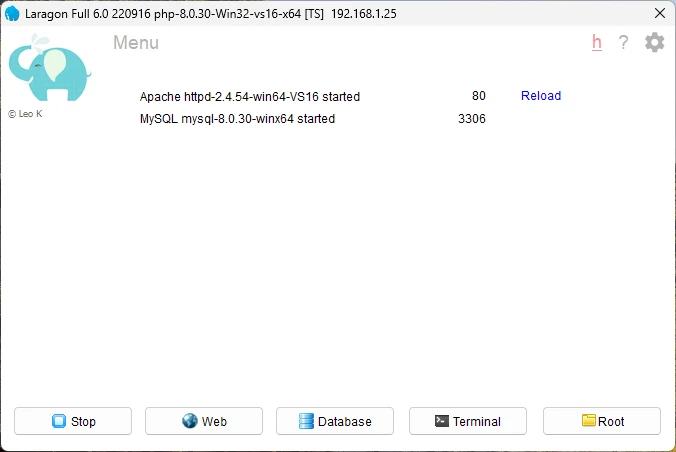This screenshot has width=676, height=452.
Task: Open help via the question mark
Action: point(623,42)
